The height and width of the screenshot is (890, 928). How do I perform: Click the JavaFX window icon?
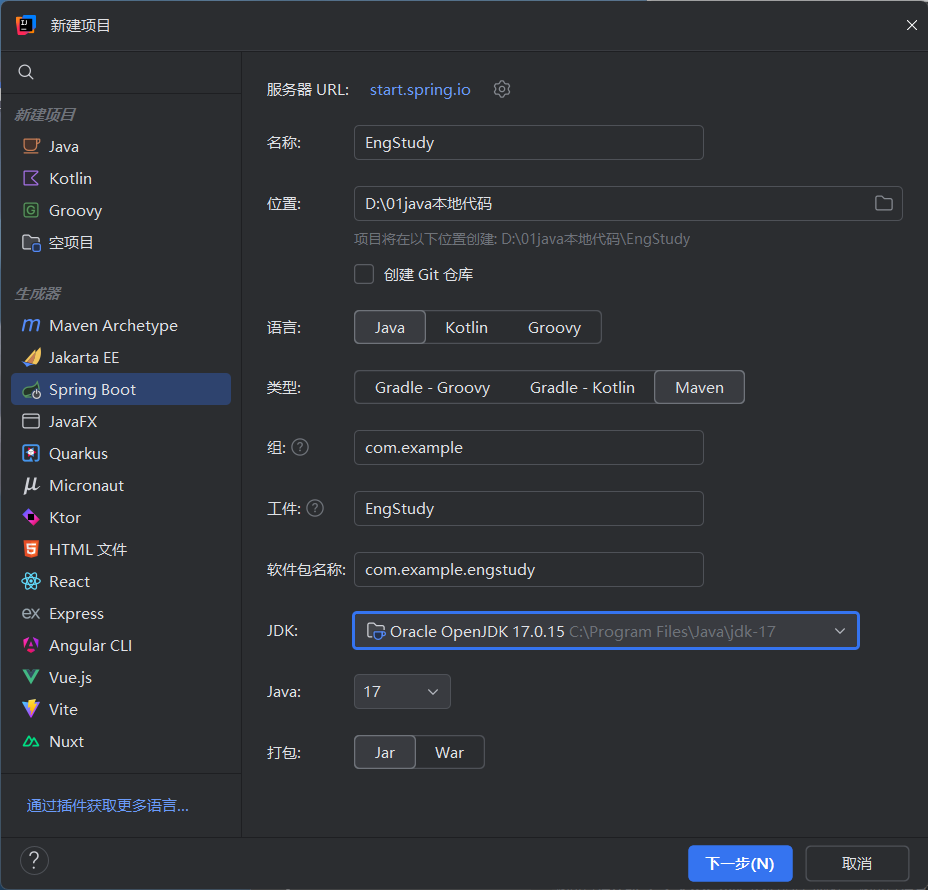31,421
